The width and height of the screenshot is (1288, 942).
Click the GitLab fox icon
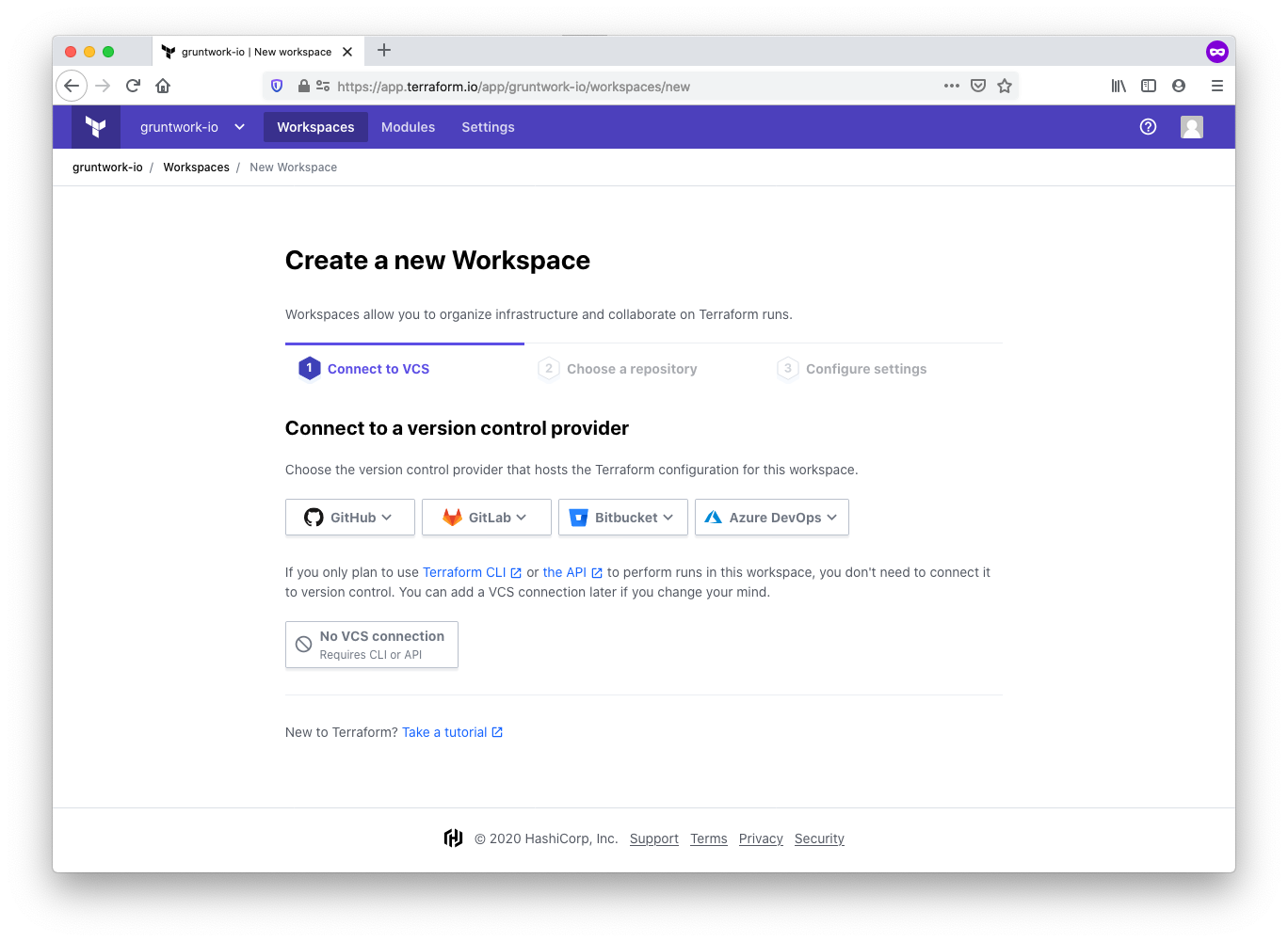(453, 517)
